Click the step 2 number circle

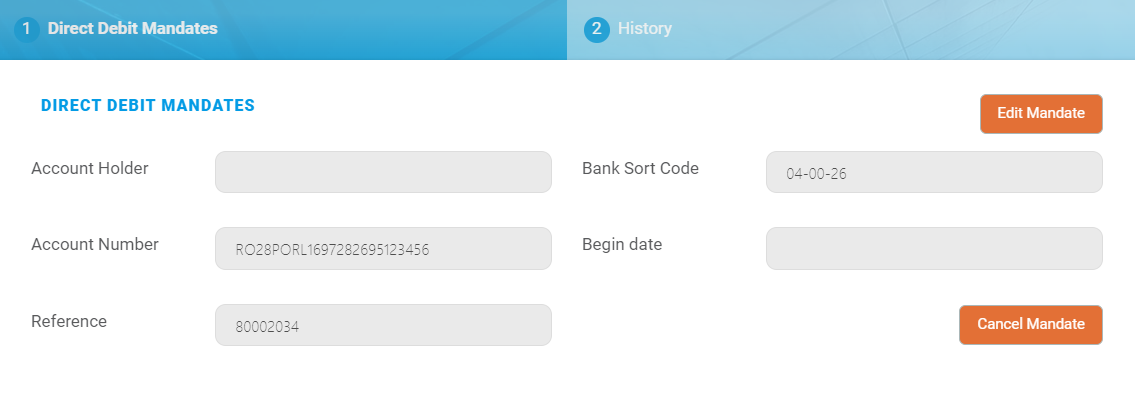(x=597, y=29)
